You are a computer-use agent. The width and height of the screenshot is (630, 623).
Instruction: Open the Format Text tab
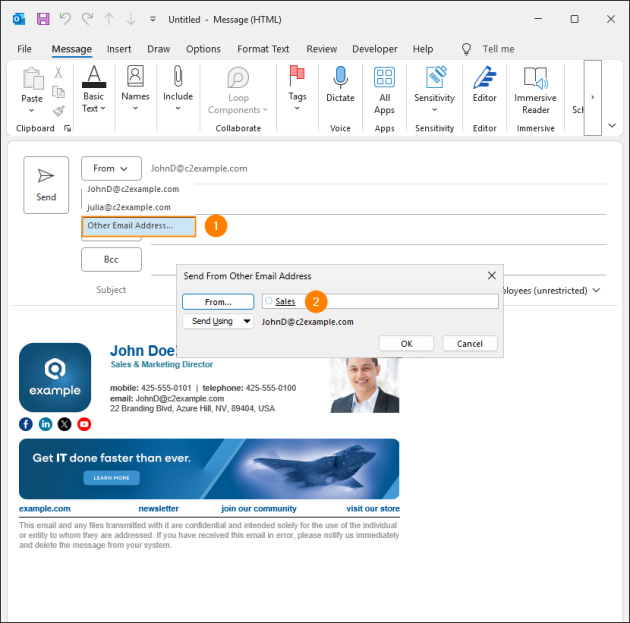pos(263,49)
